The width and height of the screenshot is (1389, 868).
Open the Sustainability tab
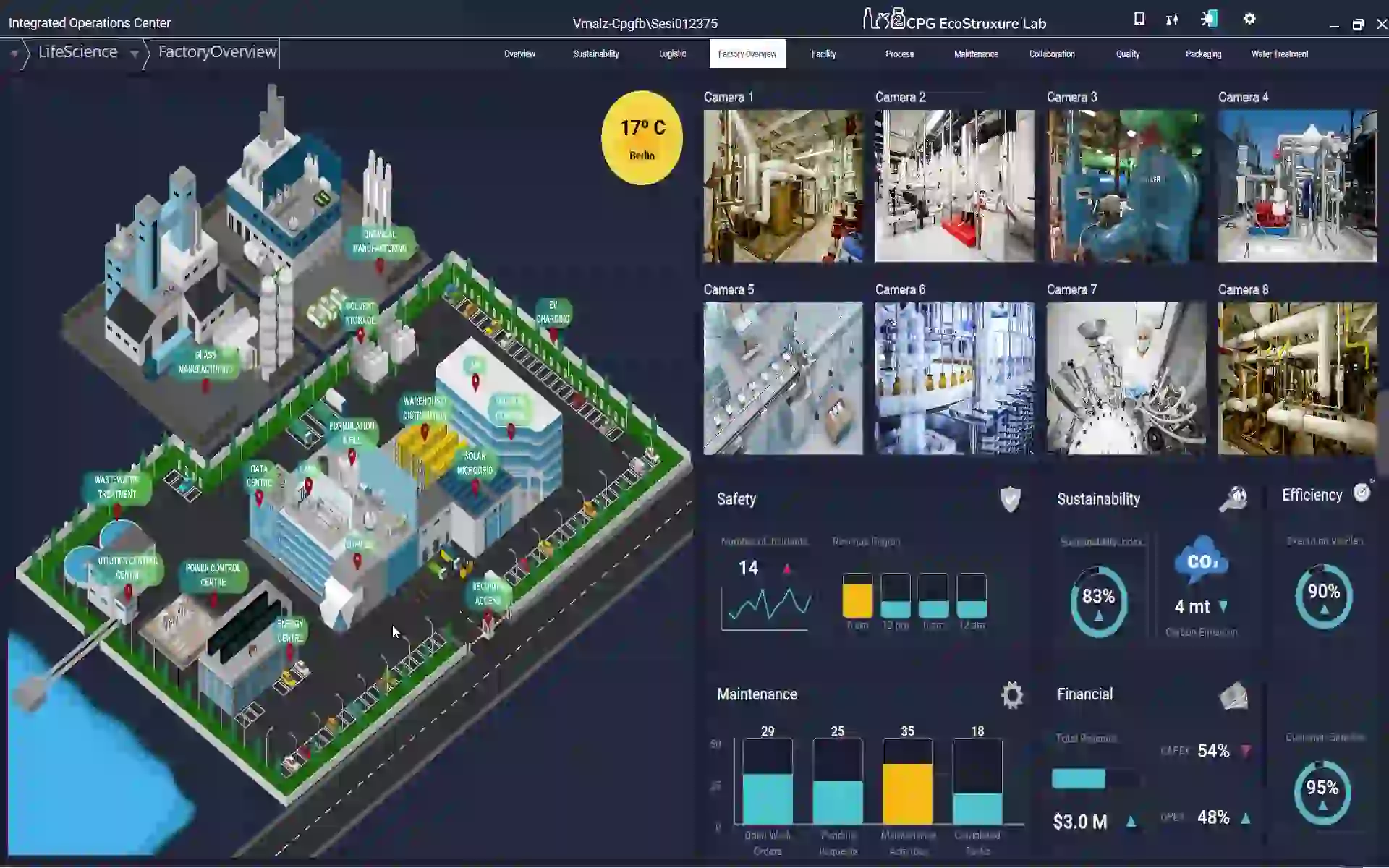point(596,54)
